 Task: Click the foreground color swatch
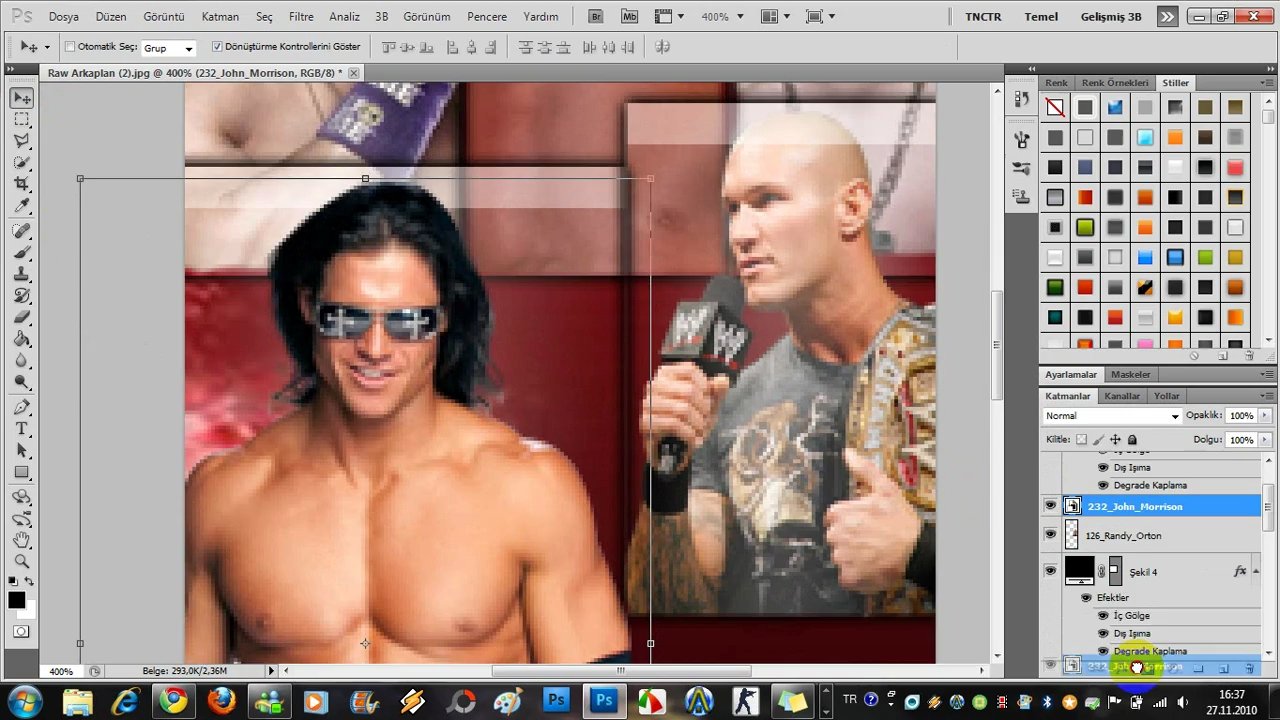coord(17,600)
